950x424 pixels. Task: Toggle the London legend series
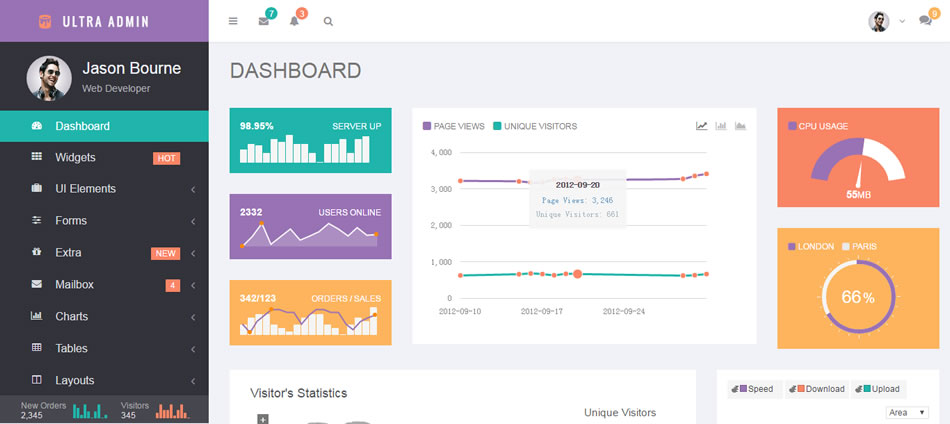tap(811, 247)
